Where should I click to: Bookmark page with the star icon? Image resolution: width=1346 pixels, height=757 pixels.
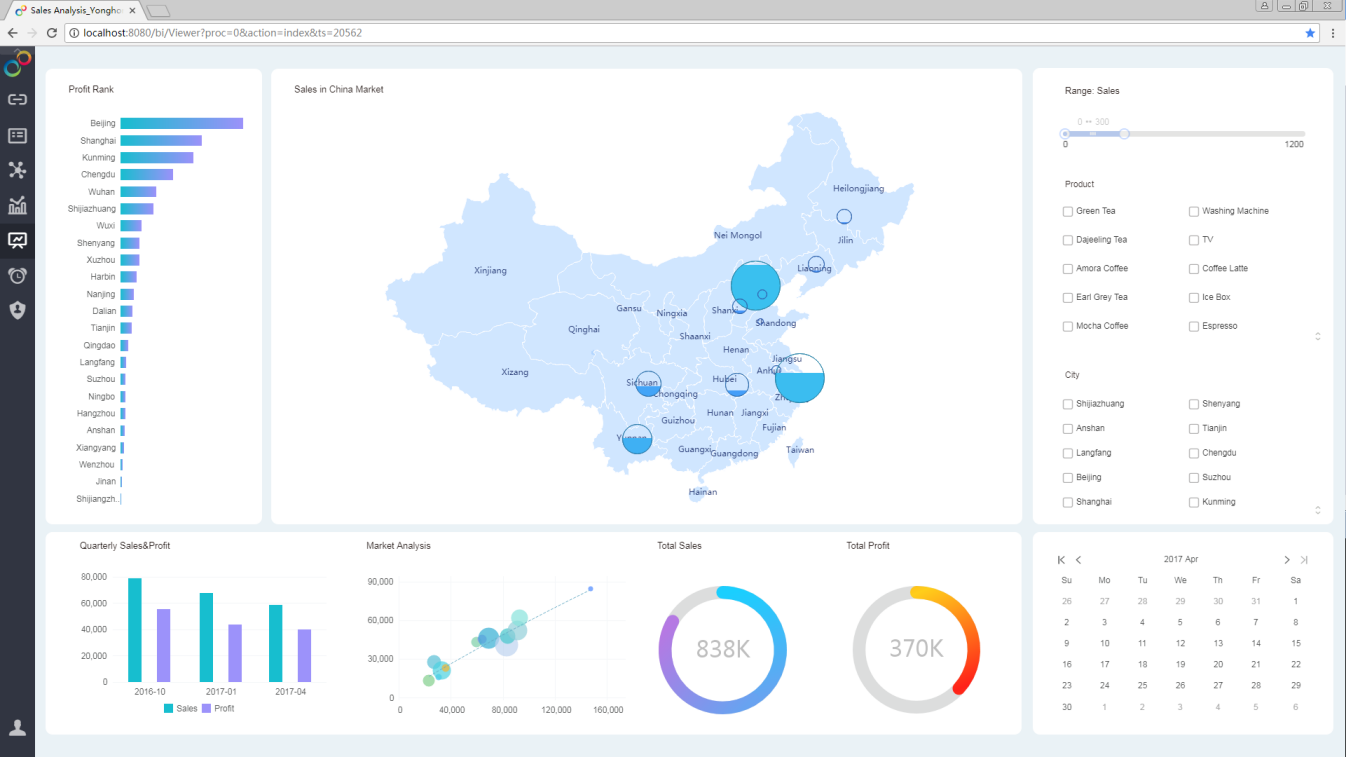pos(1310,33)
